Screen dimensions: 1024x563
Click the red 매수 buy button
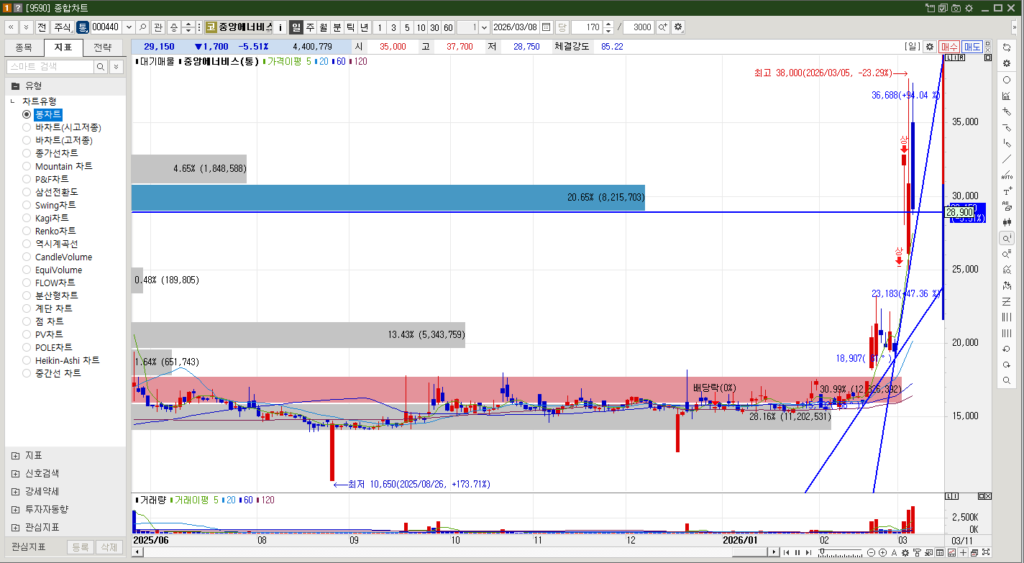(949, 46)
